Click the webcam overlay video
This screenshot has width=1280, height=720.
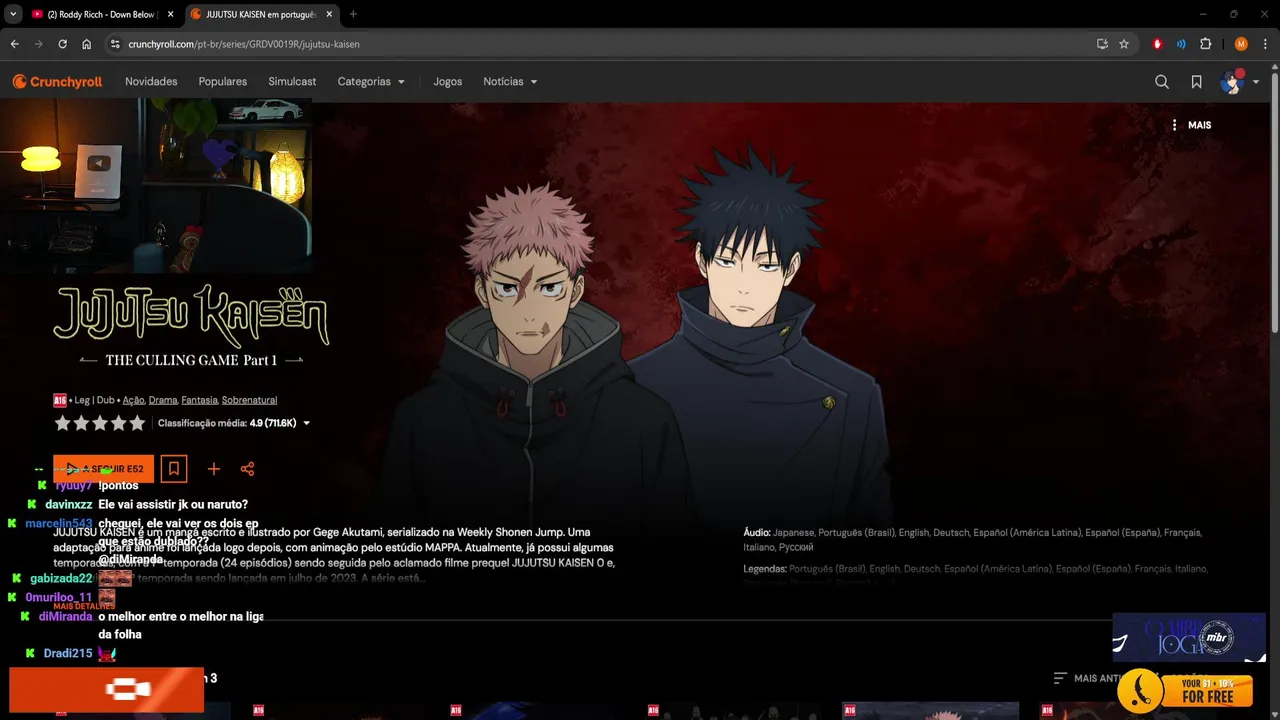156,186
